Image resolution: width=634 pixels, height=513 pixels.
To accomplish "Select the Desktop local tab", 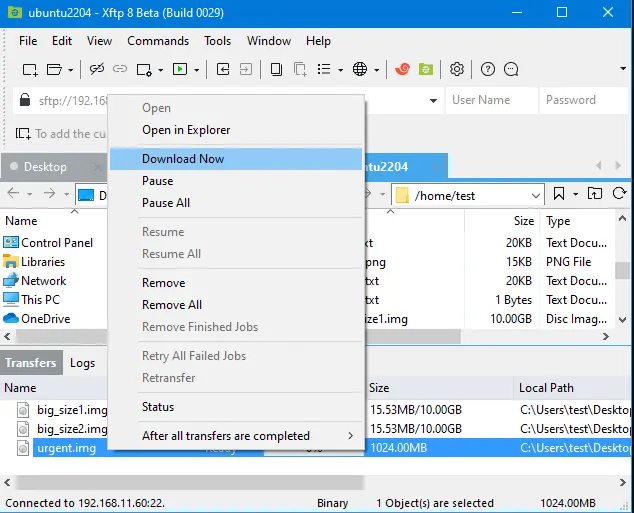I will click(45, 167).
